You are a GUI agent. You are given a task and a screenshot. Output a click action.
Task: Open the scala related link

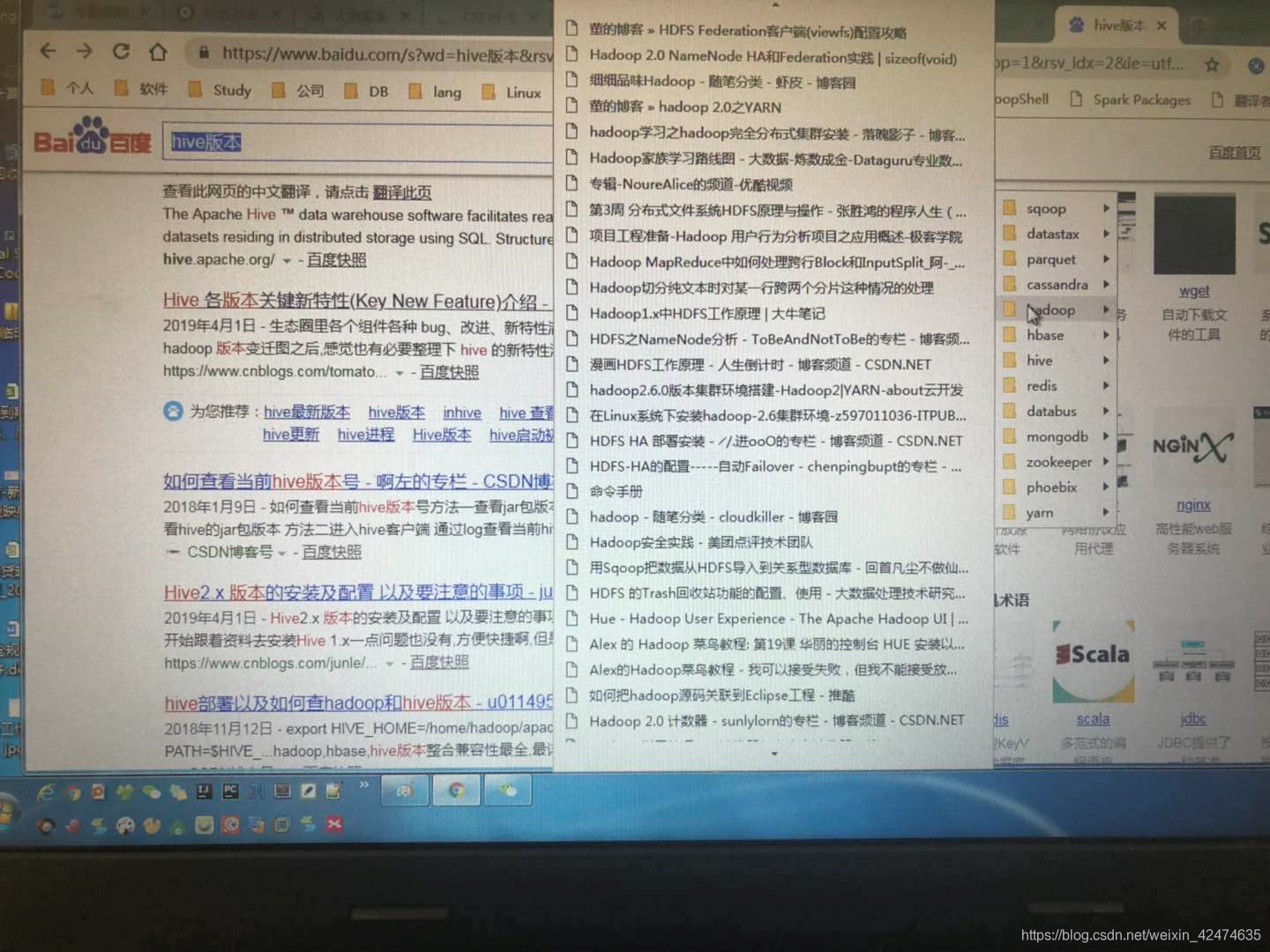[1093, 719]
